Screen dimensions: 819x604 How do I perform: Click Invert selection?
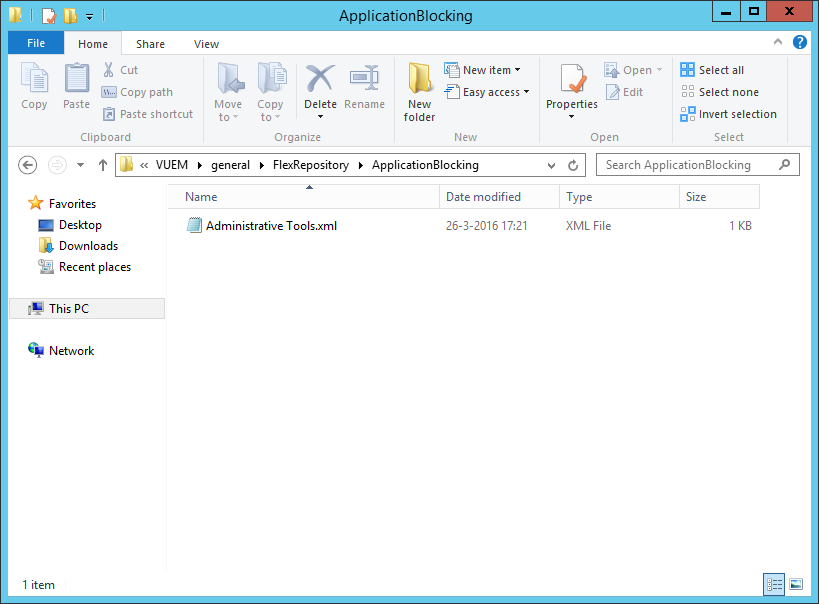728,114
